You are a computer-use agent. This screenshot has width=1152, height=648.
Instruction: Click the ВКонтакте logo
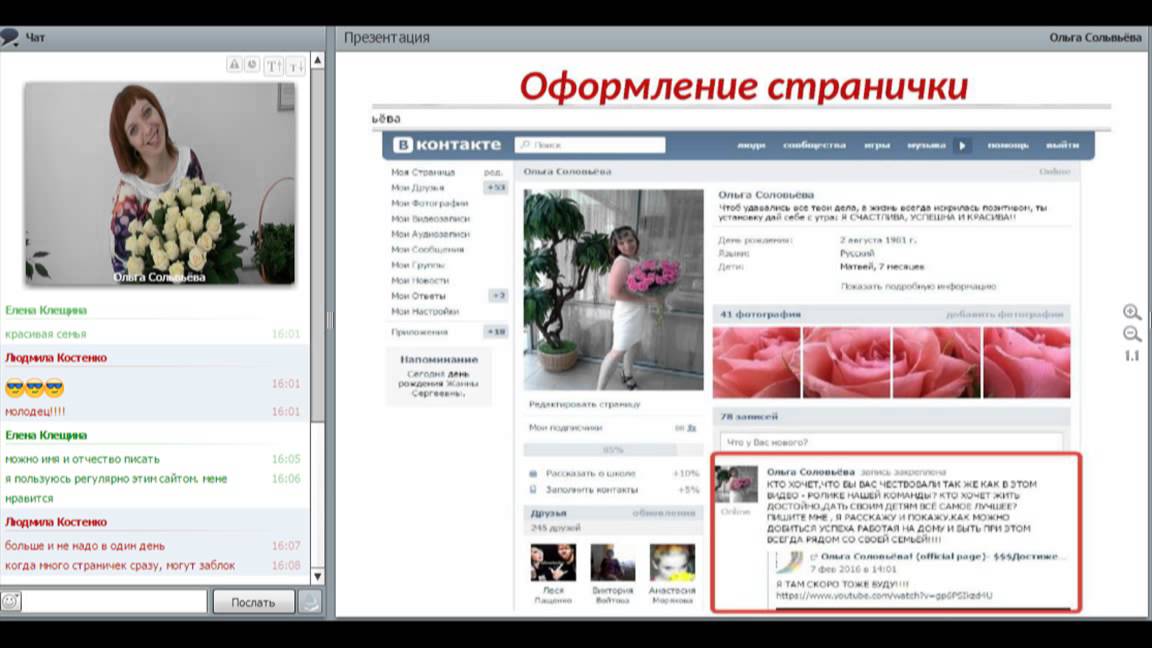tap(447, 145)
